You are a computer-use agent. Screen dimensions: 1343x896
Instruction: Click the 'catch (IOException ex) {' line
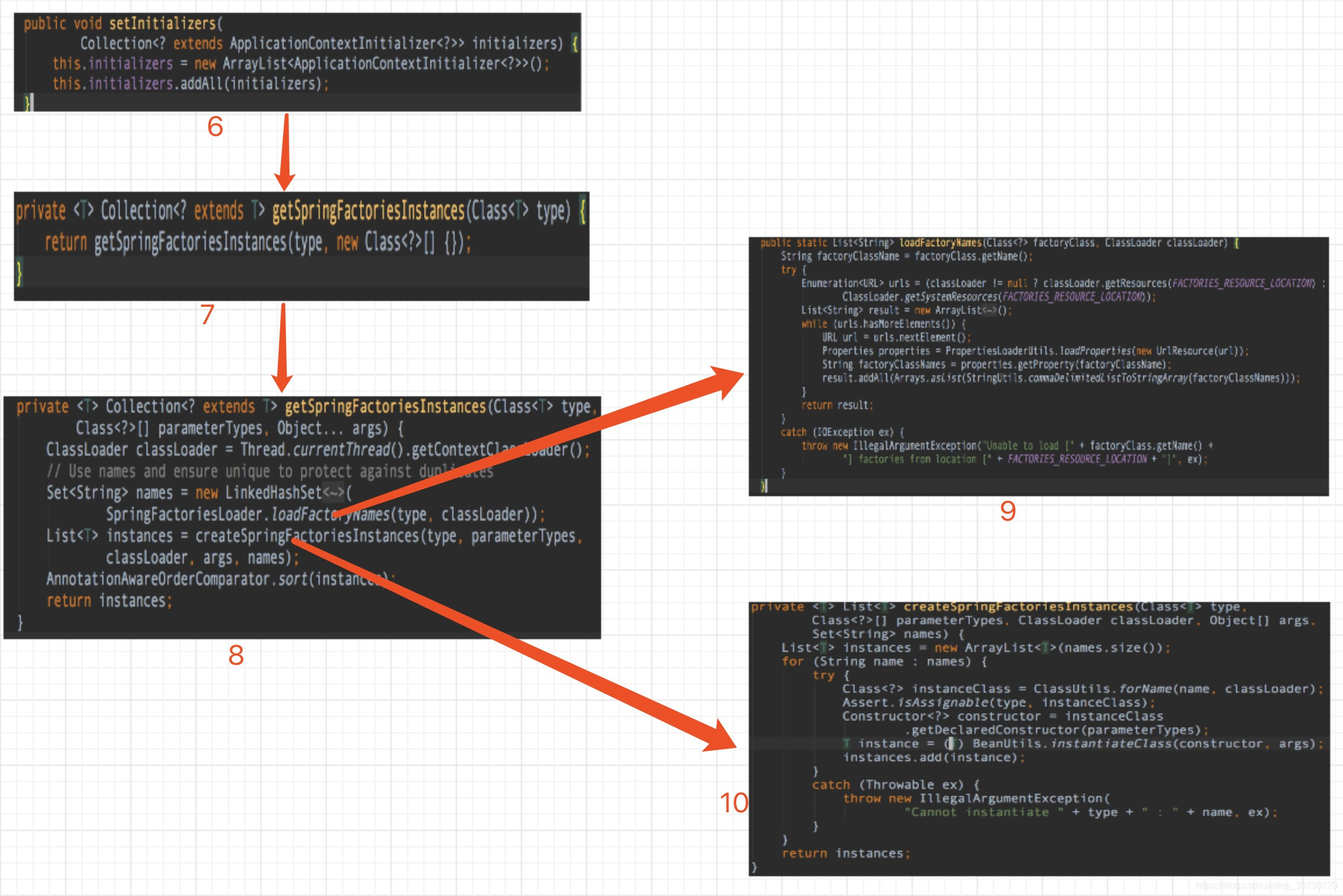tap(842, 432)
